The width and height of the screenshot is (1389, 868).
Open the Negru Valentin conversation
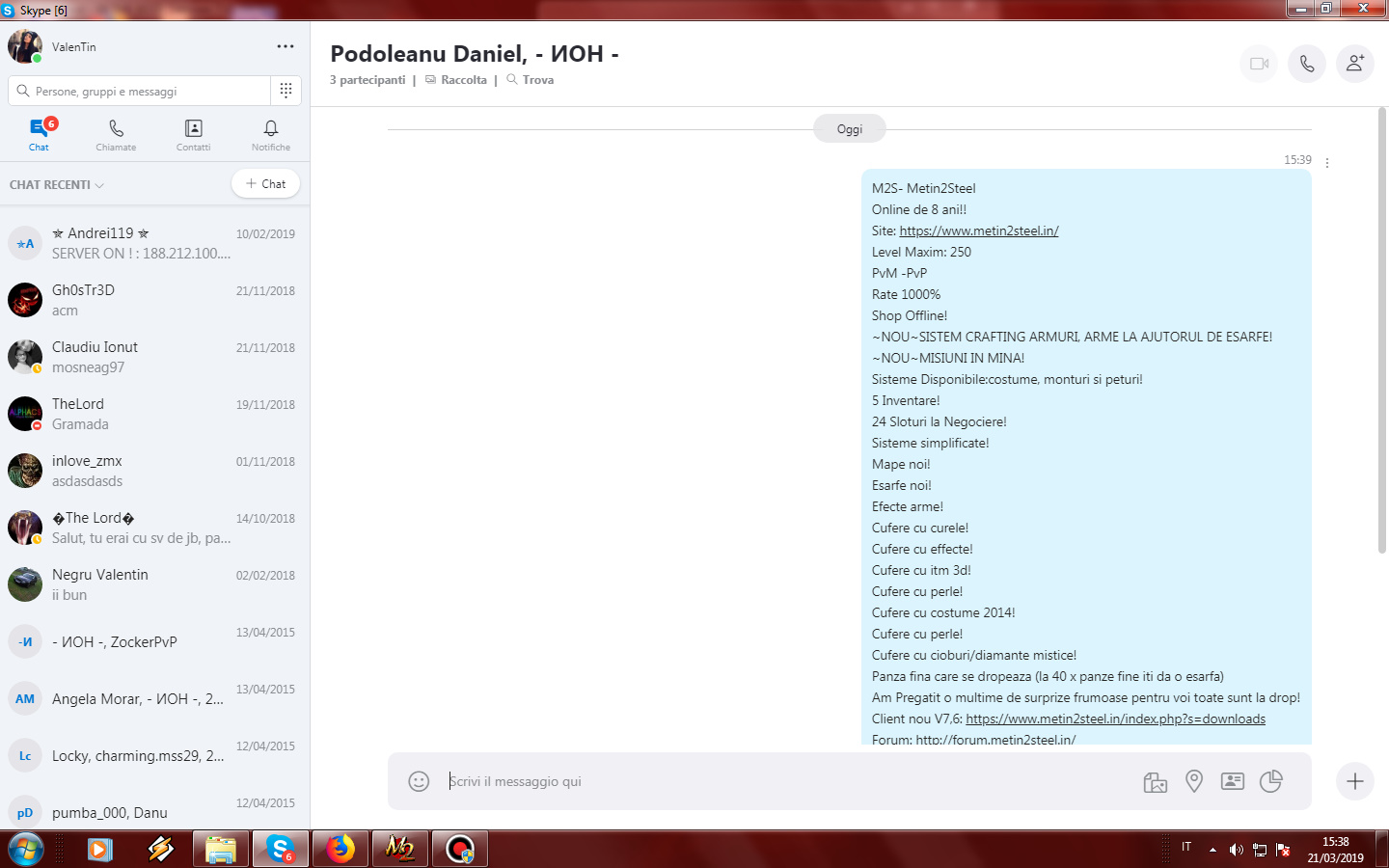(x=154, y=584)
